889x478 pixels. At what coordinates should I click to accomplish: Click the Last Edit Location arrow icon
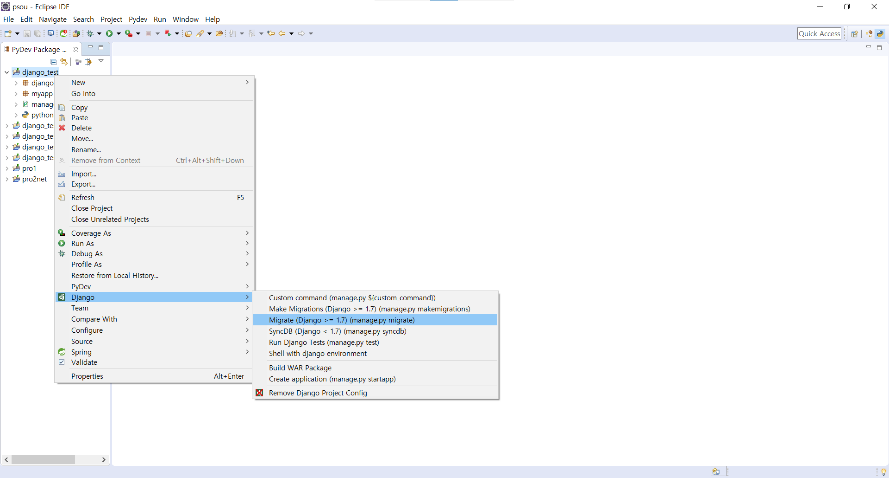tap(271, 33)
